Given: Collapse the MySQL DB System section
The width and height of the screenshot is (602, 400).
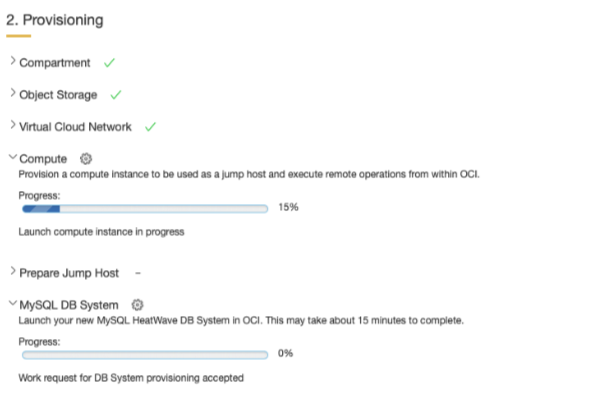Looking at the screenshot, I should tap(12, 304).
